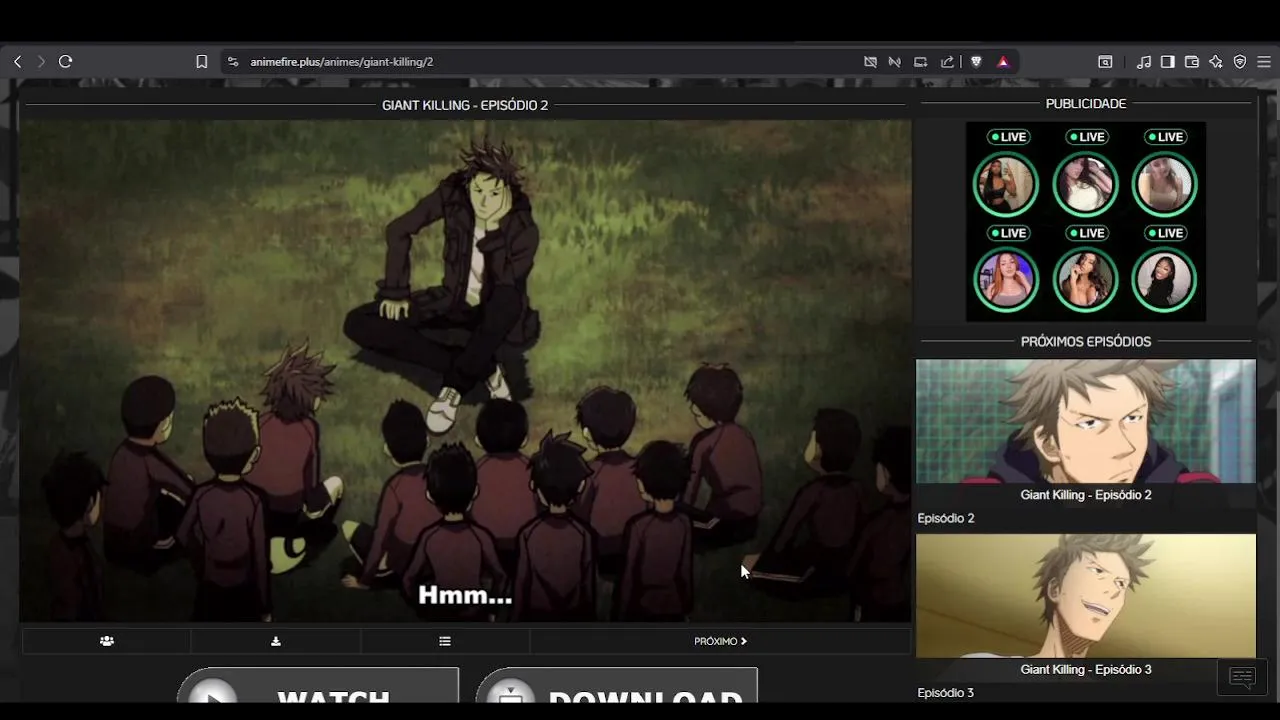Go back to the previous page
This screenshot has width=1280, height=720.
click(x=17, y=62)
